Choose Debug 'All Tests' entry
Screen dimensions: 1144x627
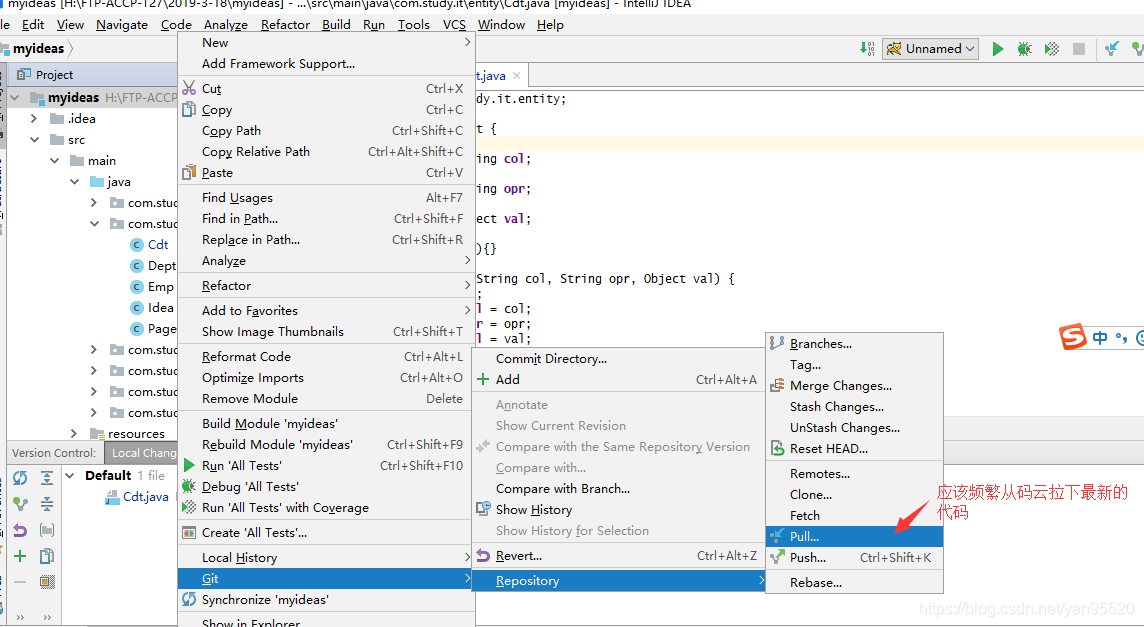tap(326, 487)
